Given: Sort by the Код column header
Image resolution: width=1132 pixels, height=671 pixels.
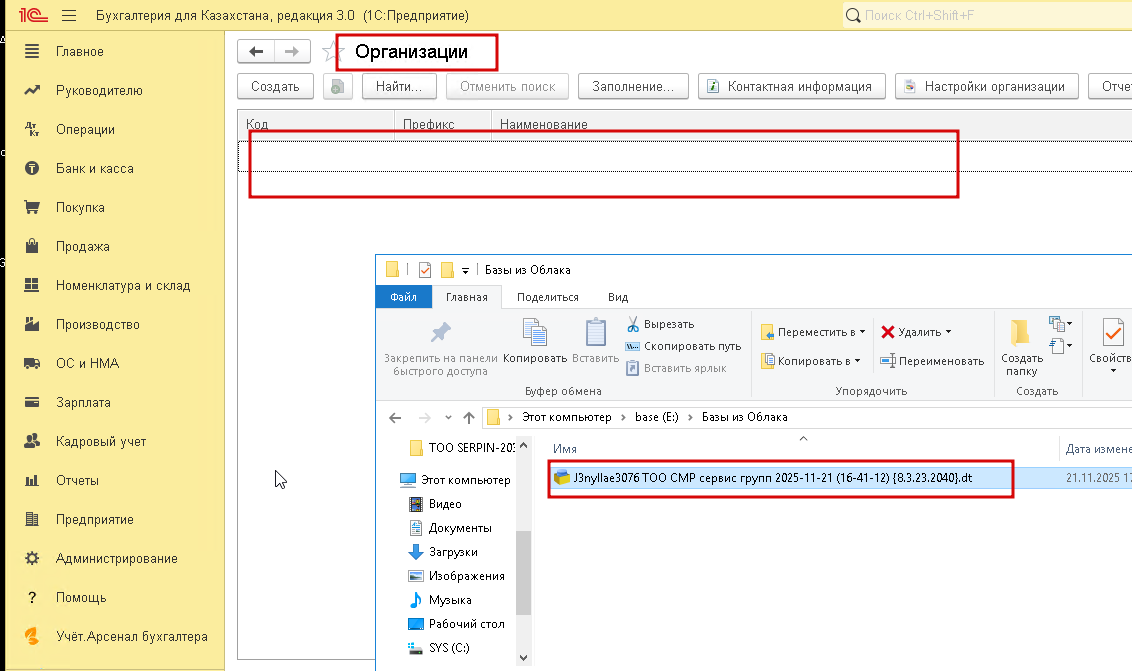Looking at the screenshot, I should (315, 124).
